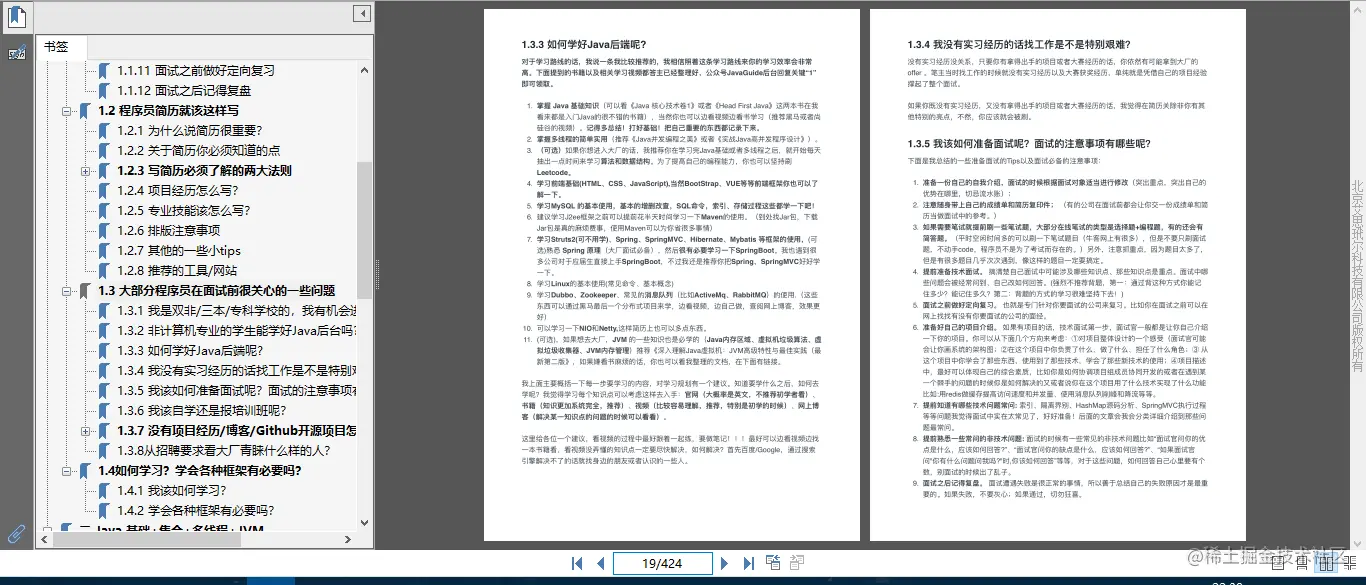The image size is (1366, 585).
Task: Open bookmark 1.3.7 没有项目经历/博客/Github
Action: pyautogui.click(x=237, y=431)
